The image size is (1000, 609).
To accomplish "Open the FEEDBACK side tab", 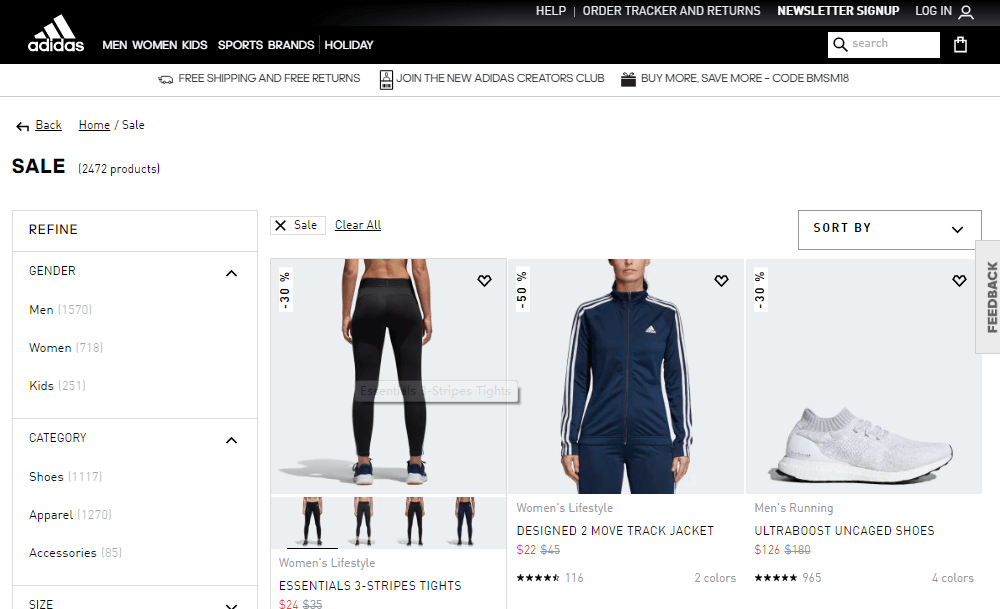I will pos(989,297).
